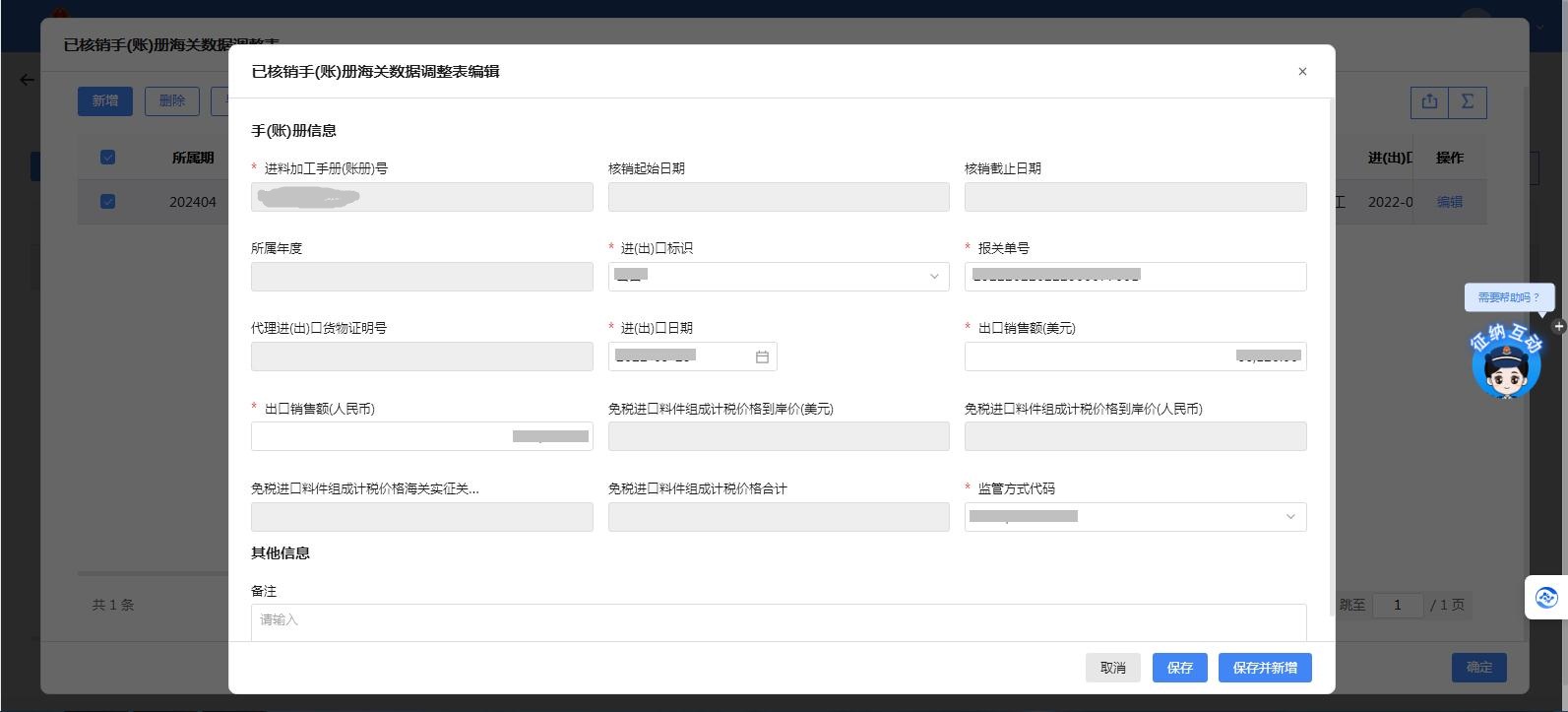Click the plus icon beside the assistant
The height and width of the screenshot is (712, 1568).
pyautogui.click(x=1558, y=326)
